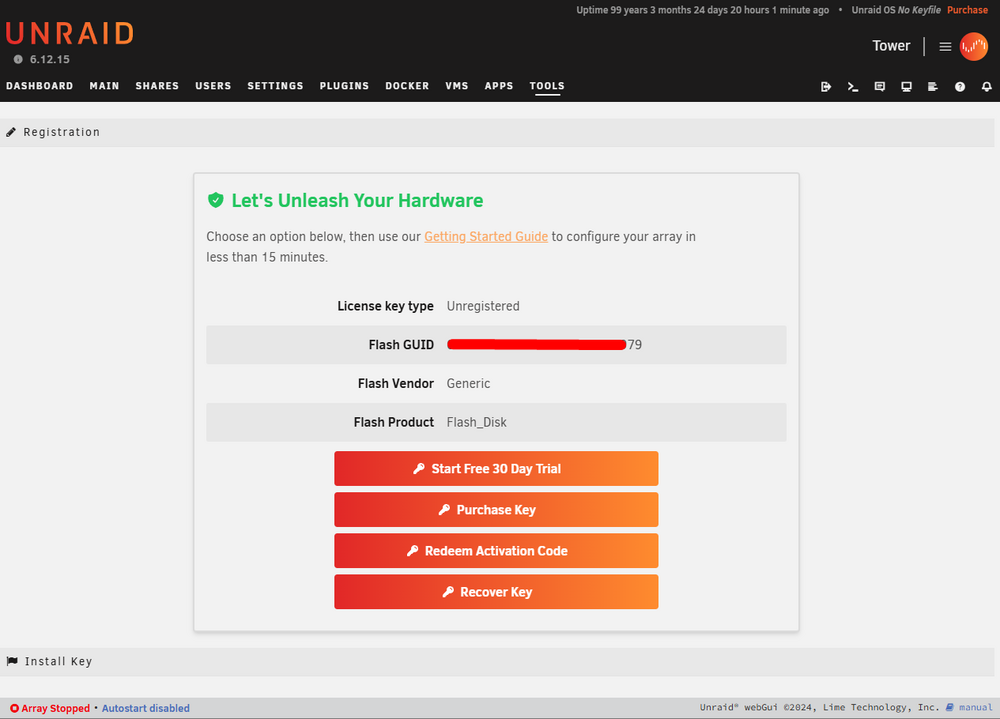This screenshot has width=1000, height=719.
Task: Click the Unraid OS No Keyfile text
Action: pos(896,10)
